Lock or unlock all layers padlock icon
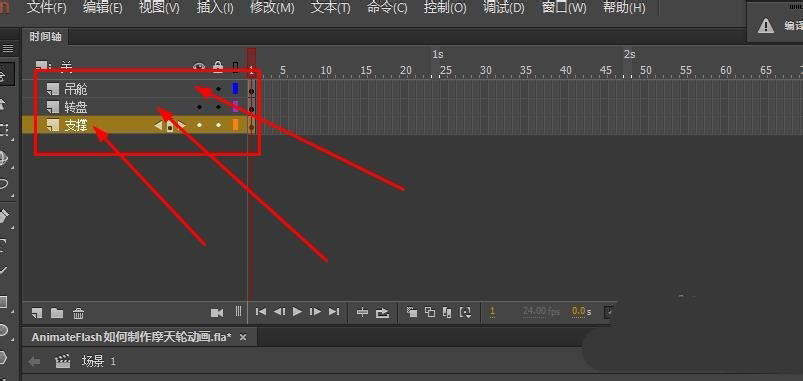Viewport: 803px width, 381px height. (x=218, y=67)
